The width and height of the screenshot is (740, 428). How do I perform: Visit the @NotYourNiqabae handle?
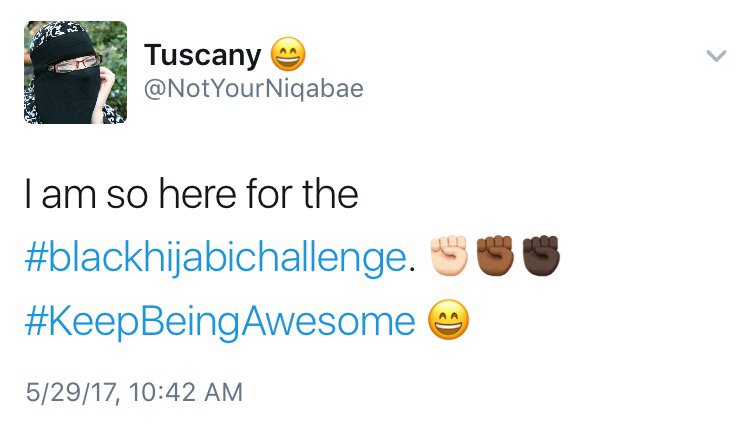254,90
